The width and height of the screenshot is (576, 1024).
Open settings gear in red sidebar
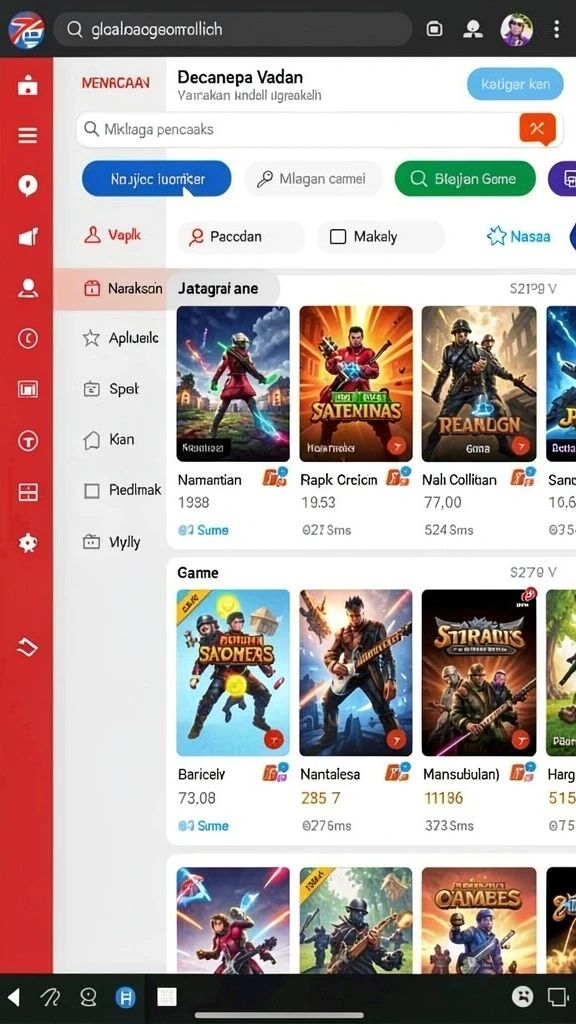[x=27, y=543]
